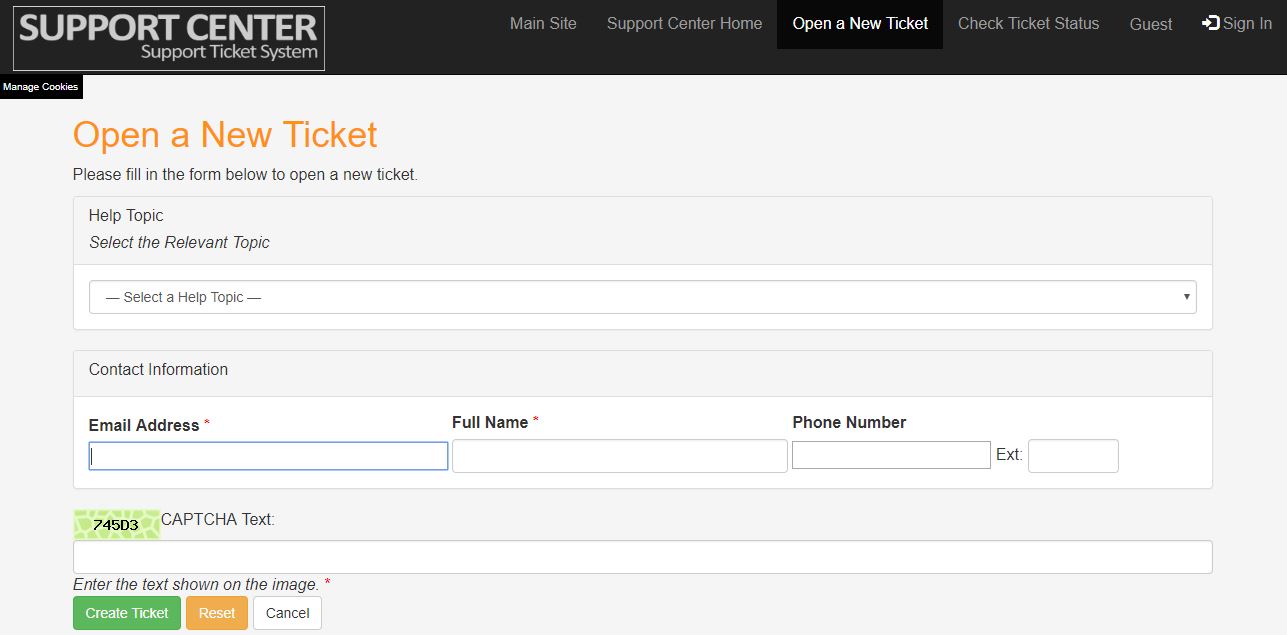Focus the Email Address input field
Viewport: 1287px width, 635px height.
(268, 457)
